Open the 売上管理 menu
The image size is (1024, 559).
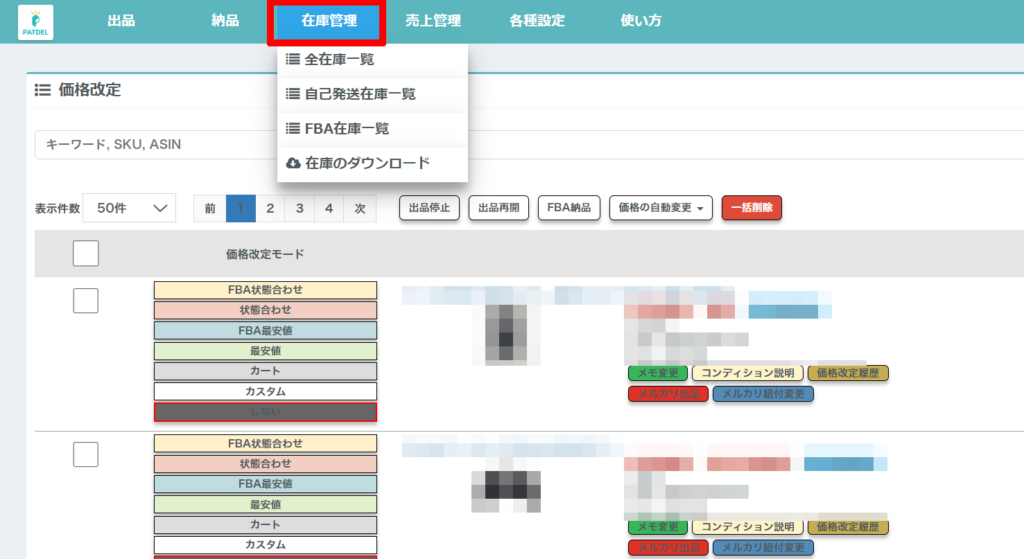coord(433,21)
